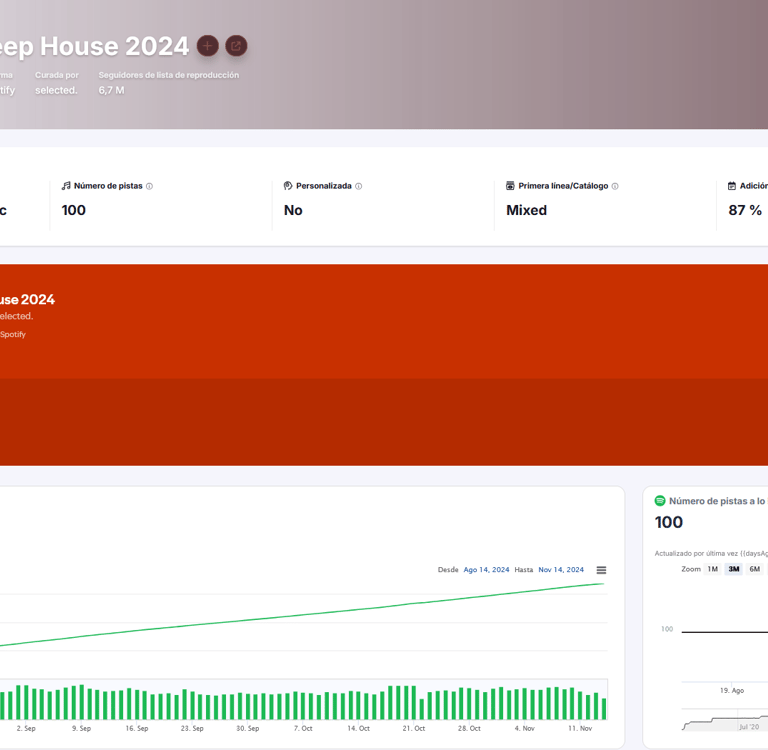Click the head icon before Personalizada

click(288, 186)
